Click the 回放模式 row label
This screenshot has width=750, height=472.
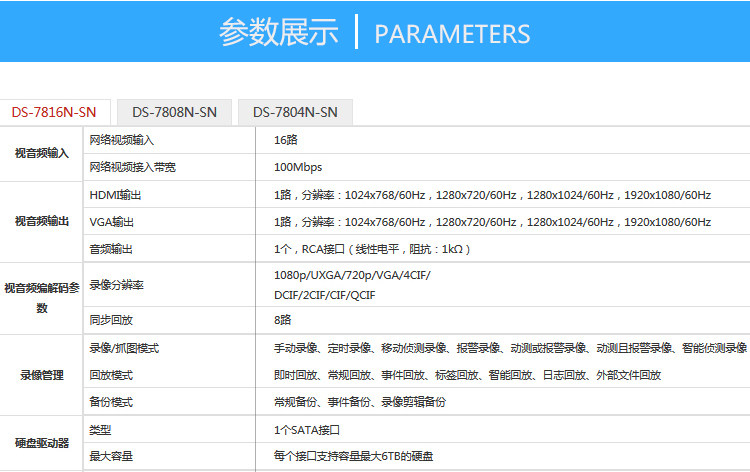pyautogui.click(x=111, y=375)
